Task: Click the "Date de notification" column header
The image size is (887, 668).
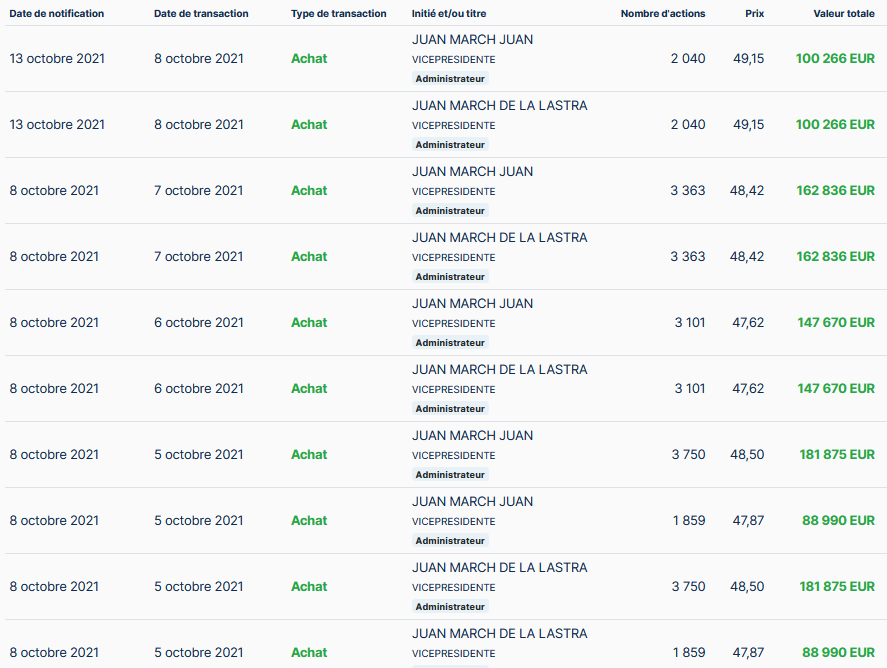Action: click(x=57, y=14)
